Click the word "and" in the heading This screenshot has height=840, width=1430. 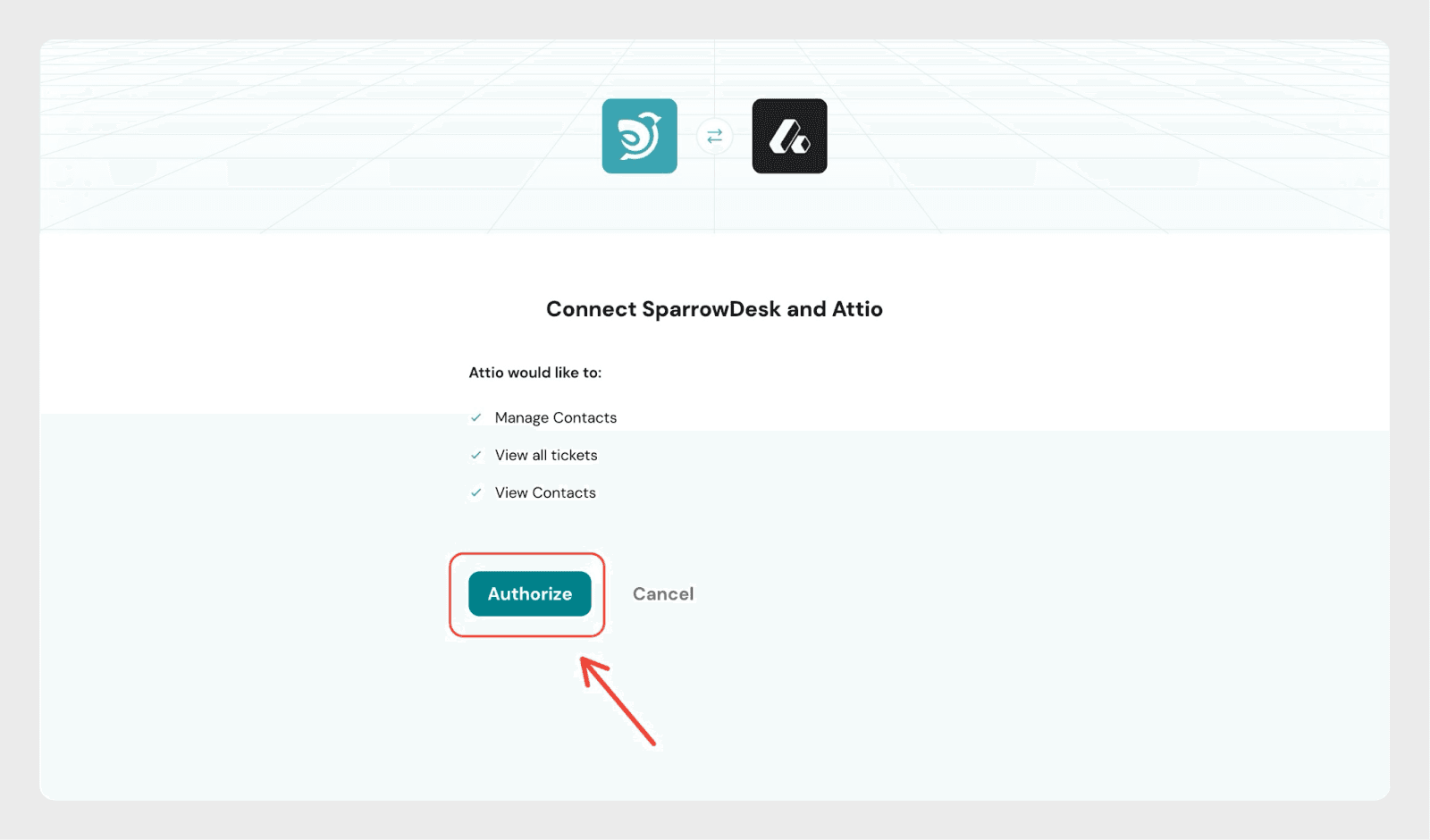click(x=806, y=309)
